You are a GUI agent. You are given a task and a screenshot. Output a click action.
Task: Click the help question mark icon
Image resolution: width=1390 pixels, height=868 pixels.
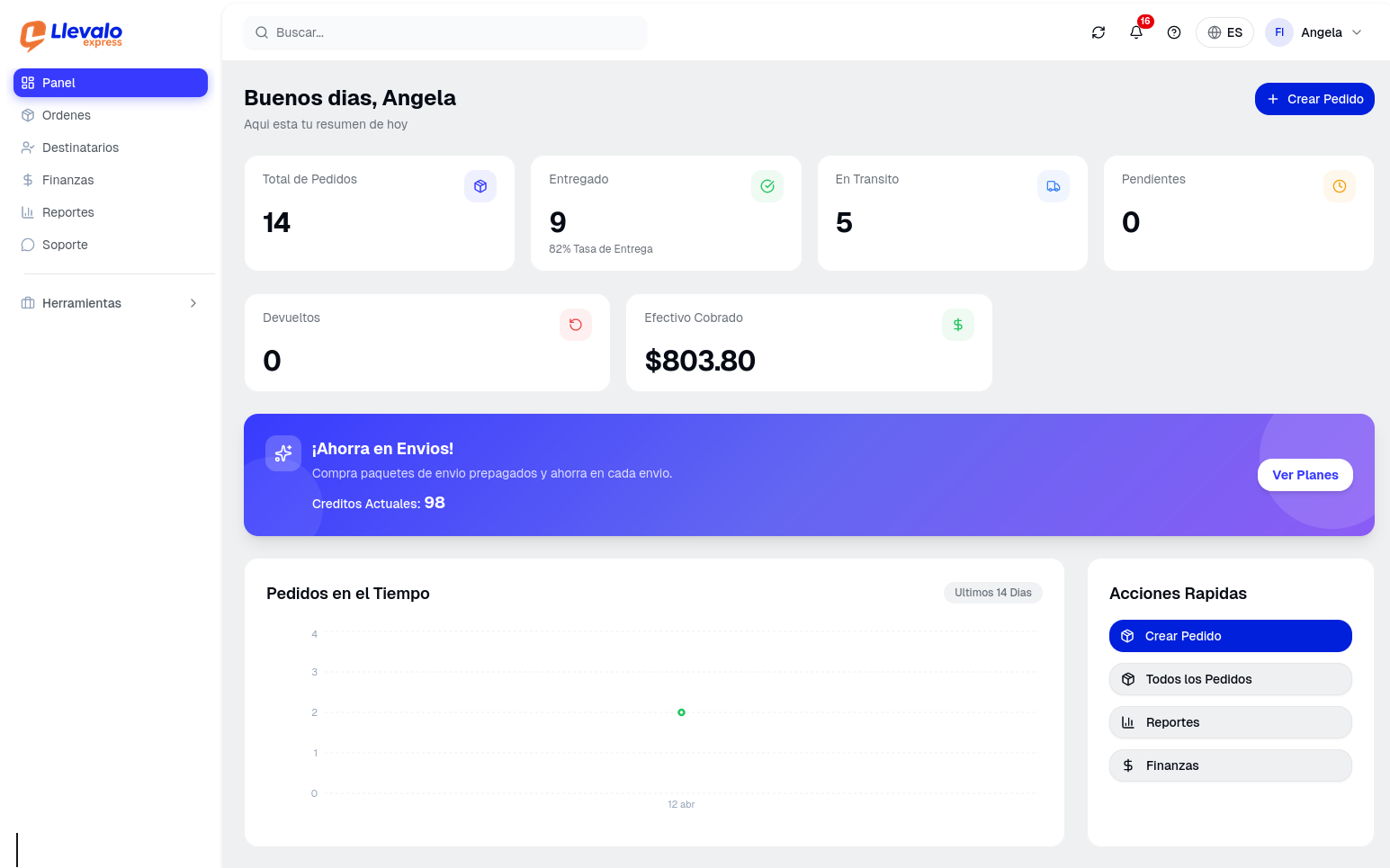click(1173, 32)
